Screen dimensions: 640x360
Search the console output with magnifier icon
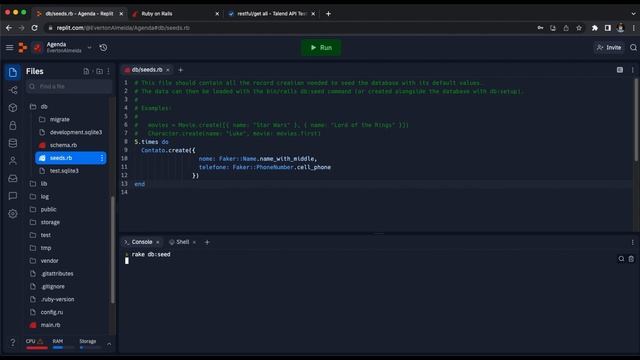tap(621, 259)
